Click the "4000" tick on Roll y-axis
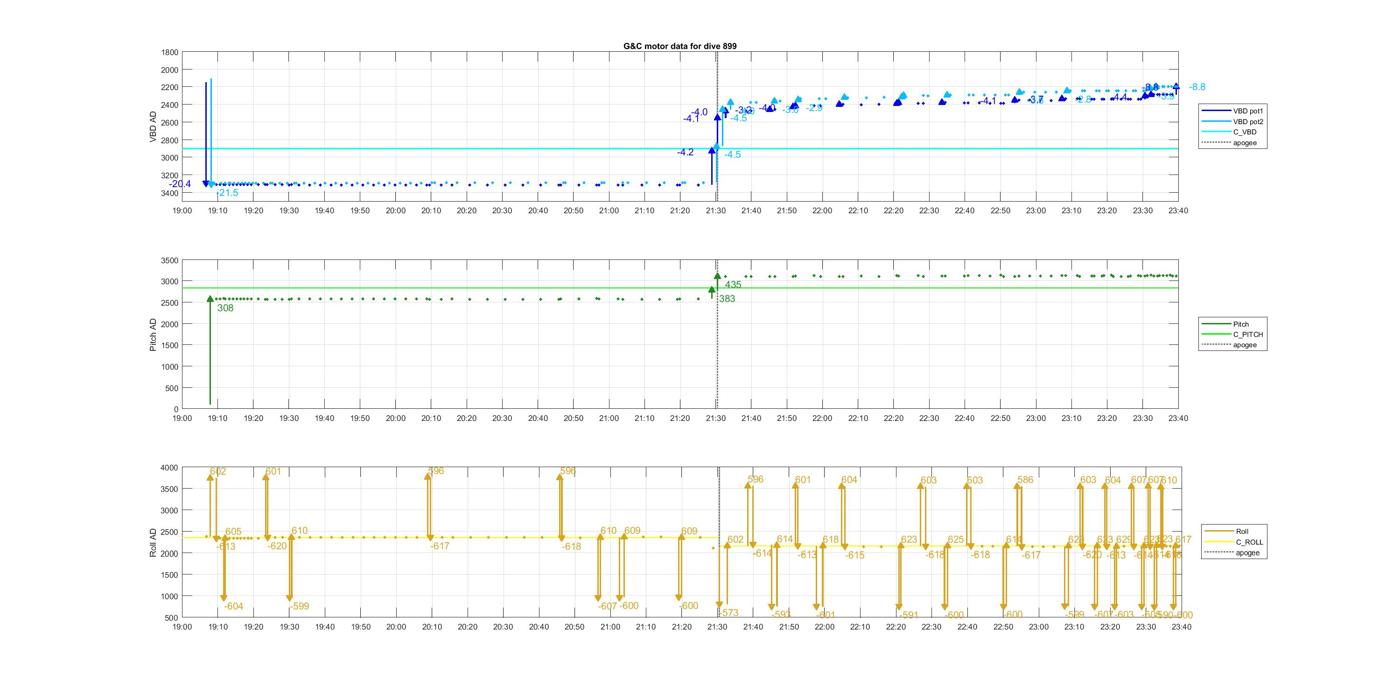The image size is (1400, 693). pyautogui.click(x=170, y=468)
